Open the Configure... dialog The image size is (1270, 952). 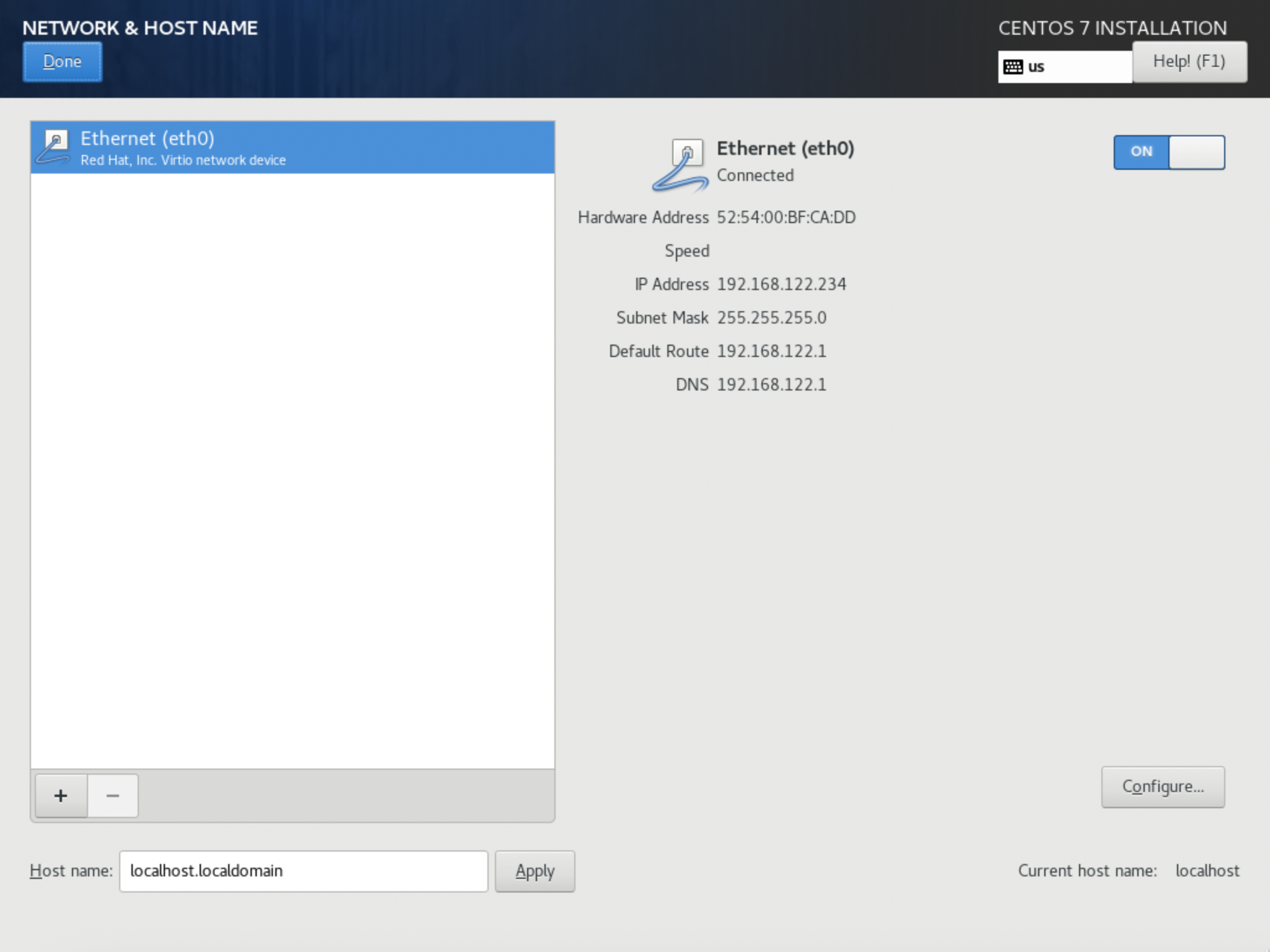pos(1163,787)
